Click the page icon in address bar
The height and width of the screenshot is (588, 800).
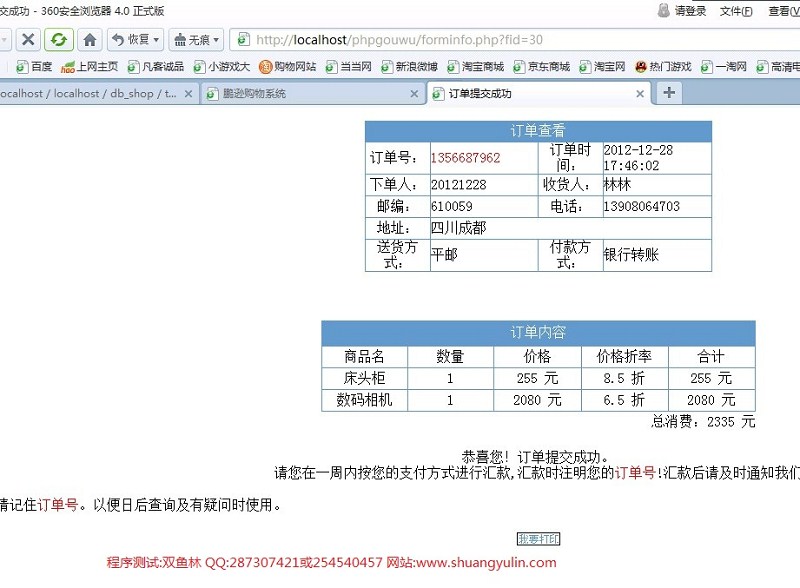243,39
